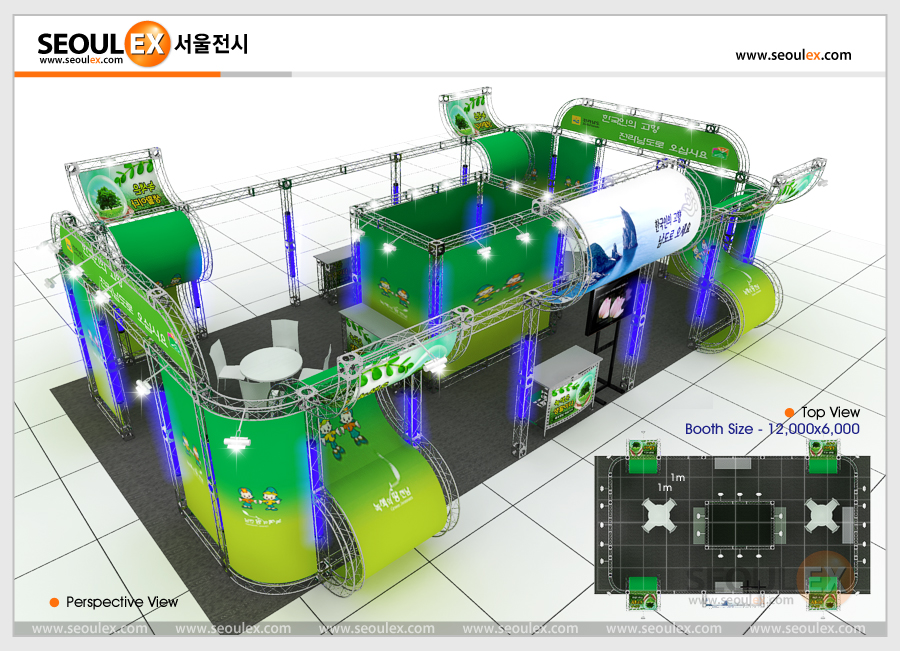Select the Perspective View label
The image size is (900, 651).
pos(121,602)
